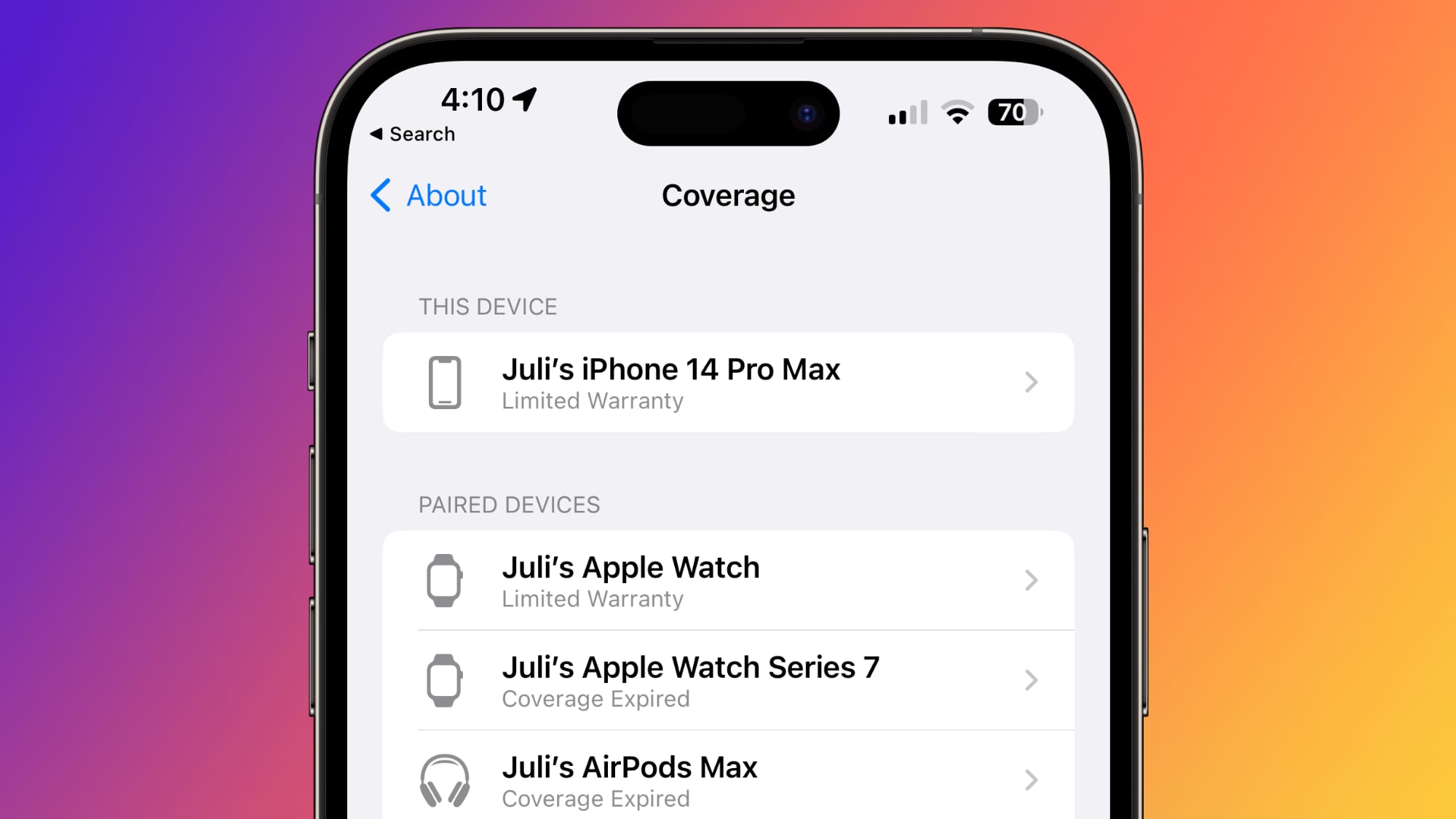Image resolution: width=1456 pixels, height=819 pixels.
Task: Expand Juli's AirPods Max coverage info
Action: point(727,779)
